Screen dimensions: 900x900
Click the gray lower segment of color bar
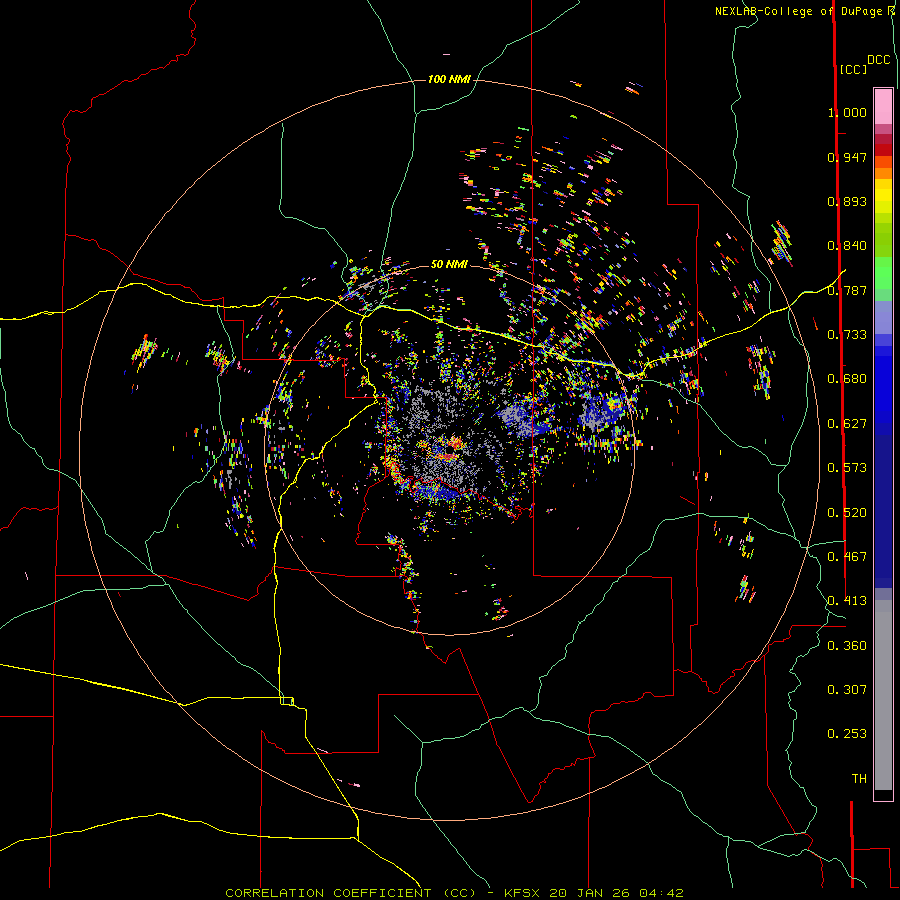pyautogui.click(x=883, y=695)
